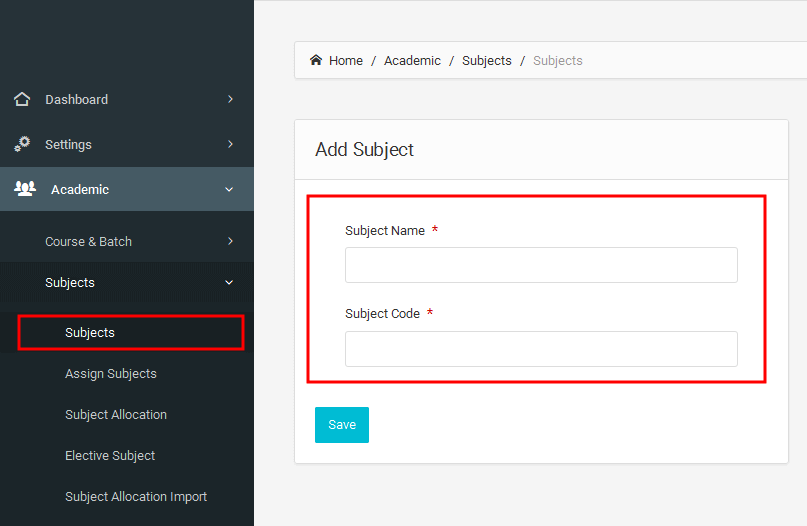
Task: Click the Dashboard house icon
Action: pos(22,99)
